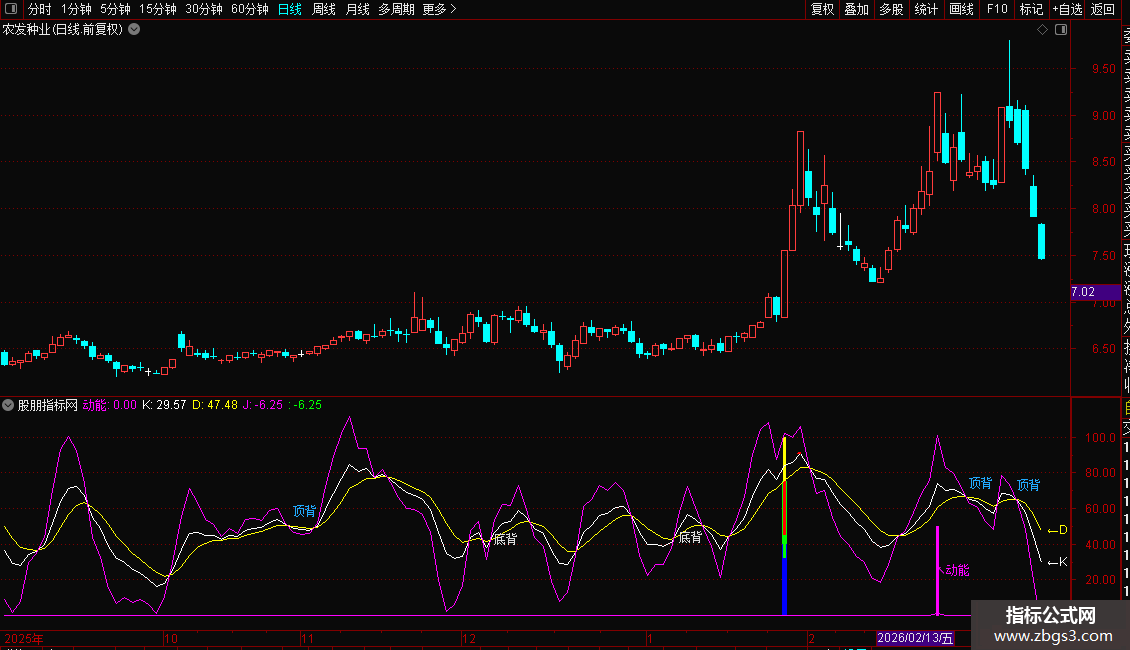1130x650 pixels.
Task: Open the 更多 periods menu
Action: pos(439,9)
